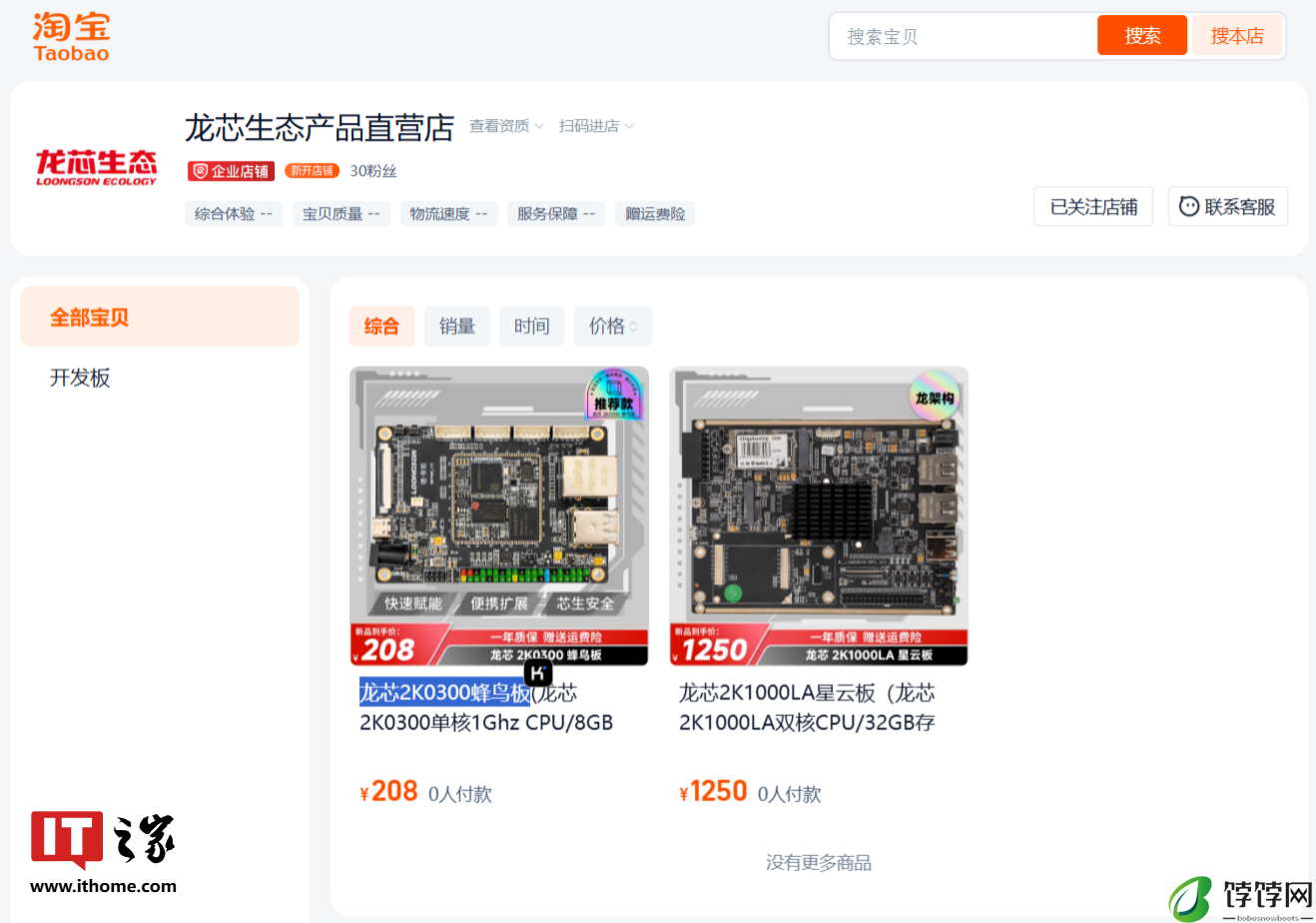Click the 龙芯生态产品直营店 store name
Image resolution: width=1316 pixels, height=923 pixels.
[x=320, y=128]
